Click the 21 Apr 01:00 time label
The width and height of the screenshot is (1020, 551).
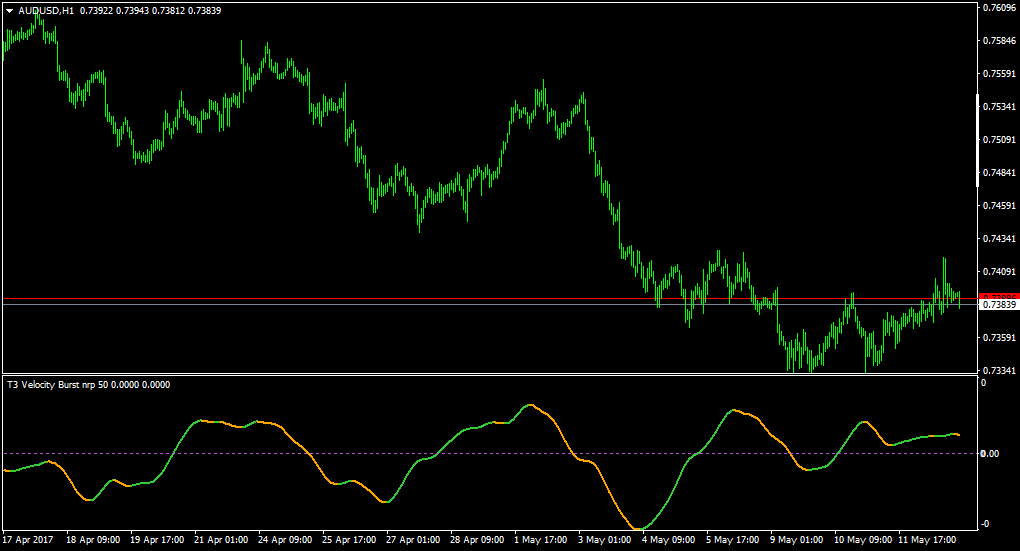[221, 539]
